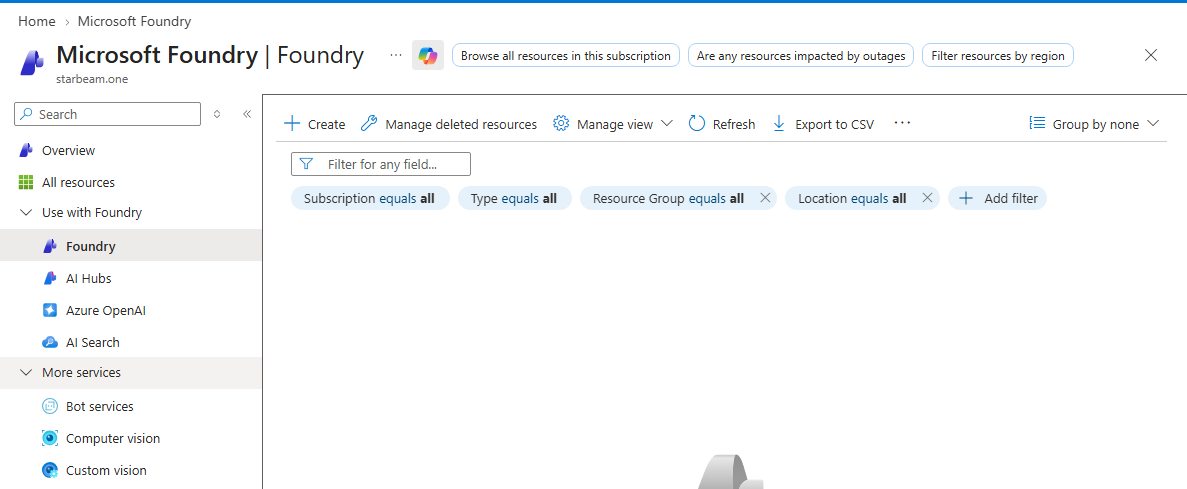The image size is (1187, 489).
Task: Close the Foundry blade
Action: point(1151,55)
